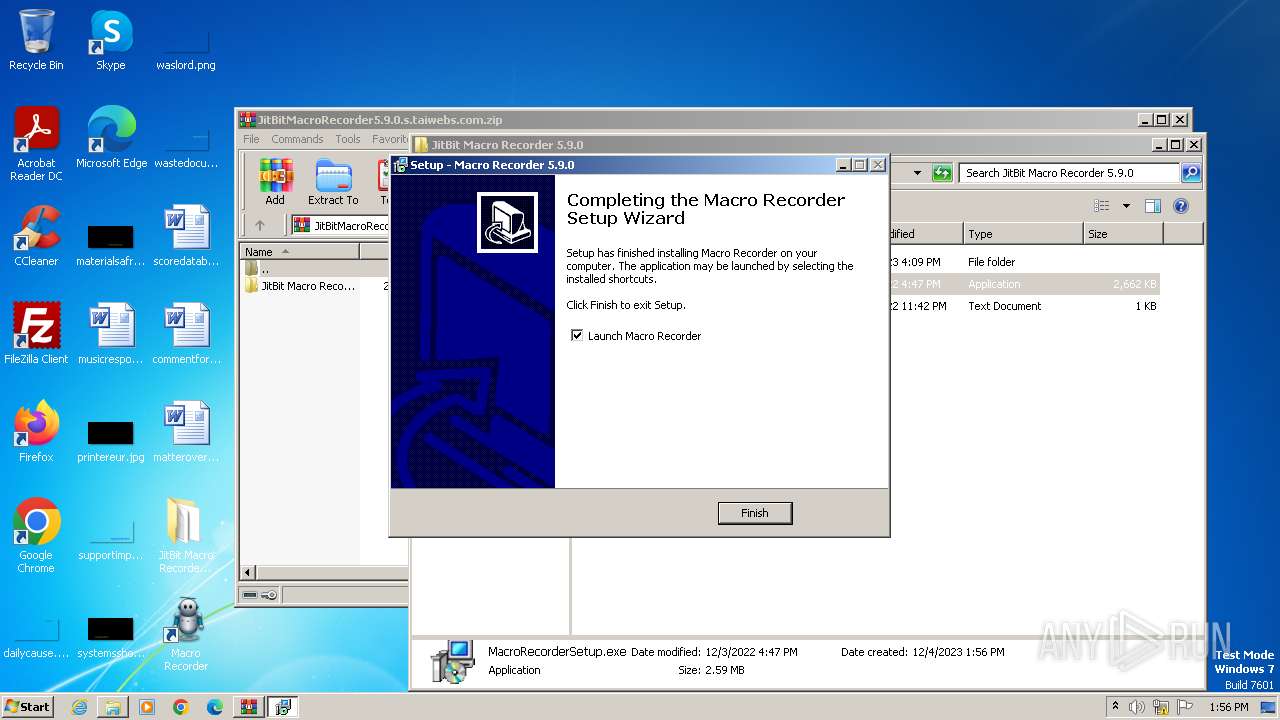
Task: Toggle Explorer preview pane icon
Action: click(1153, 206)
